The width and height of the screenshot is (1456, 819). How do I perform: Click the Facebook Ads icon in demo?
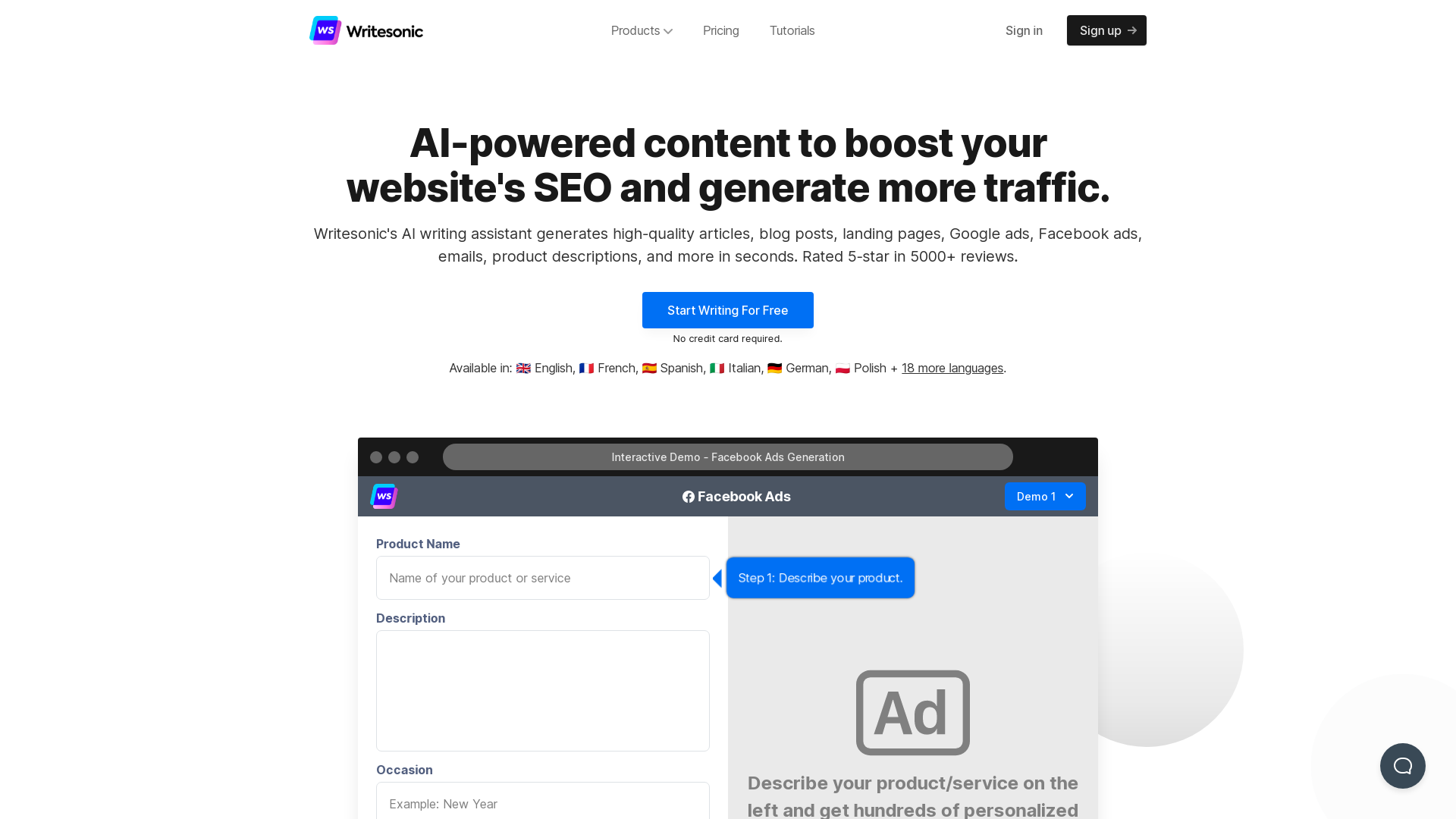pyautogui.click(x=688, y=496)
